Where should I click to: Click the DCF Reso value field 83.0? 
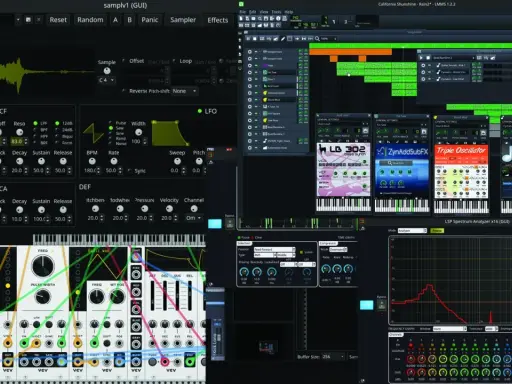click(x=17, y=141)
